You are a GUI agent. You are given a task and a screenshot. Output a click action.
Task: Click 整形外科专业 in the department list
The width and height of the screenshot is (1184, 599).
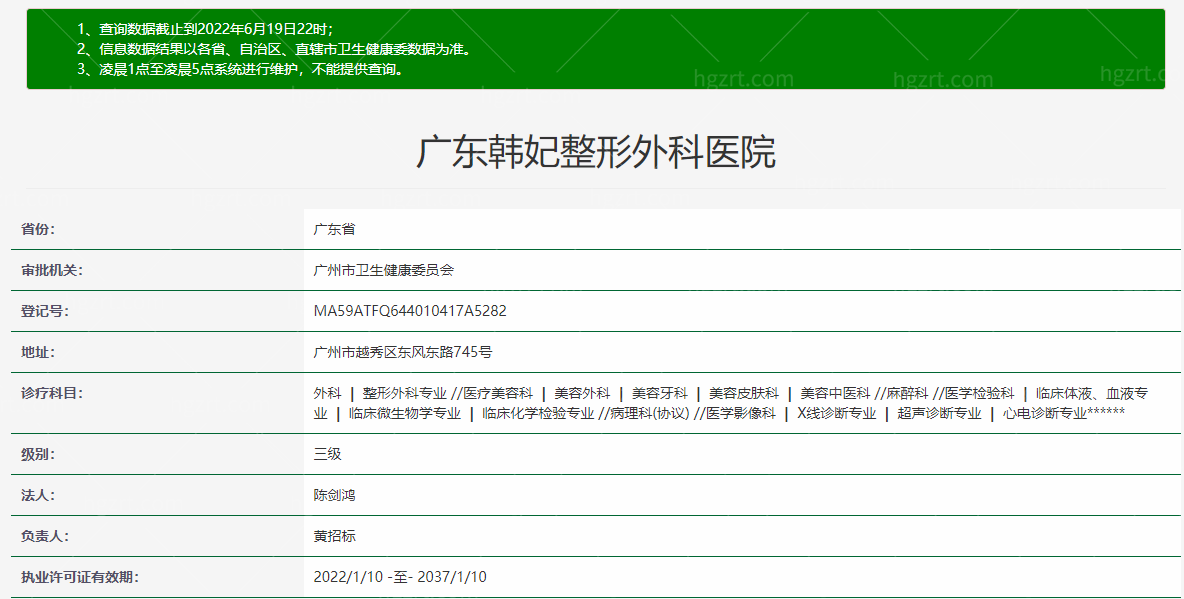405,394
